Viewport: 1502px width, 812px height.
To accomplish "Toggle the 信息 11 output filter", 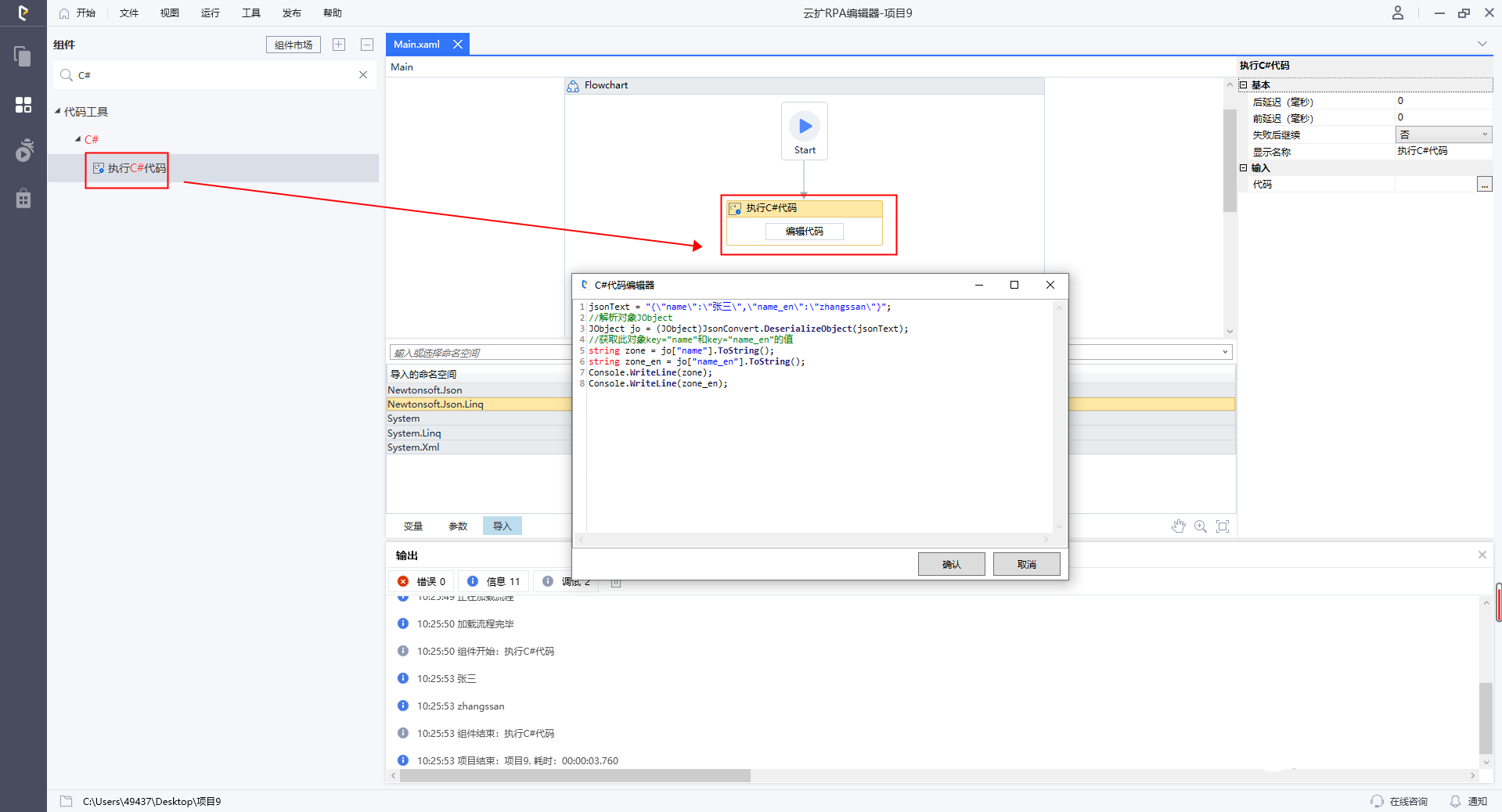I will pos(493,581).
